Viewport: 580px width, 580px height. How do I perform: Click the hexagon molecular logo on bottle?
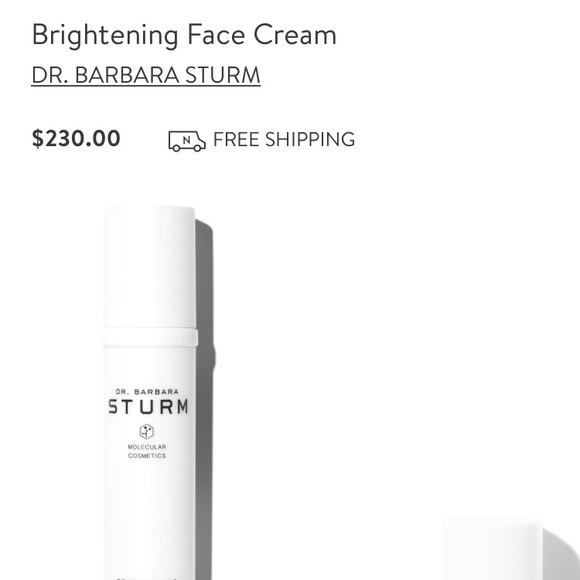coord(146,431)
